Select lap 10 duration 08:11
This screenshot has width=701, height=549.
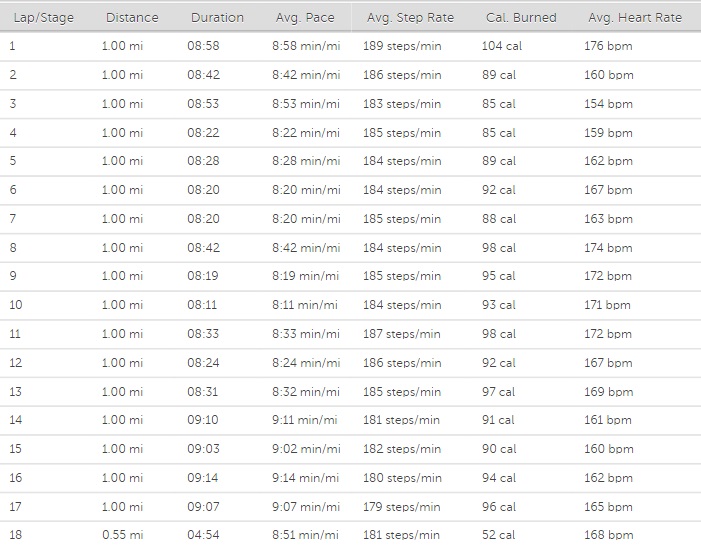(202, 305)
